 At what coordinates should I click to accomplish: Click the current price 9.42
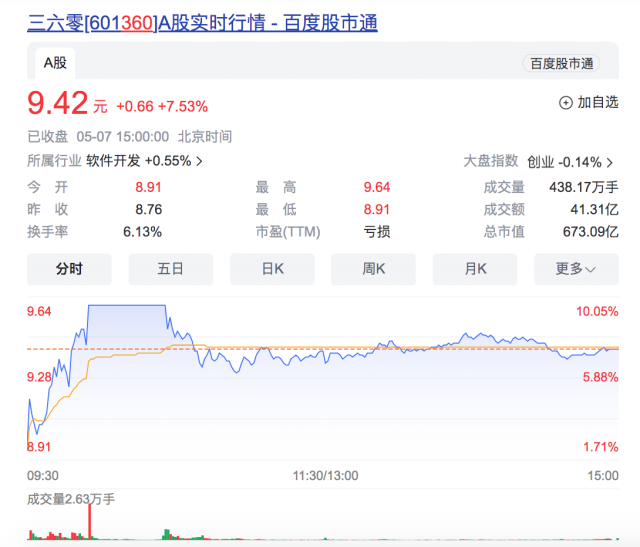pyautogui.click(x=58, y=103)
